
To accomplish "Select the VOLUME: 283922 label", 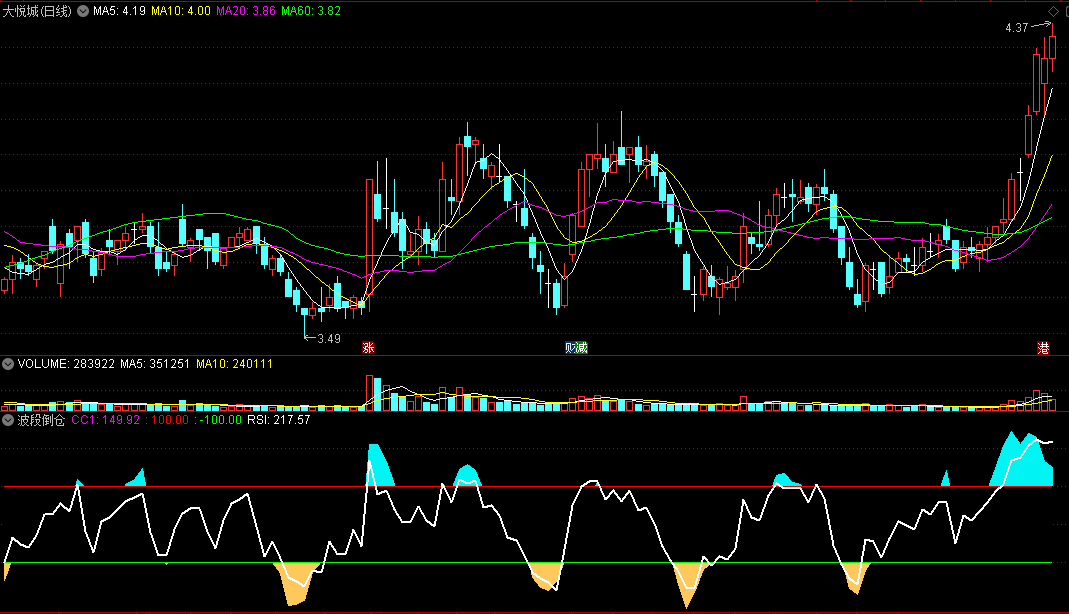I will pos(66,364).
